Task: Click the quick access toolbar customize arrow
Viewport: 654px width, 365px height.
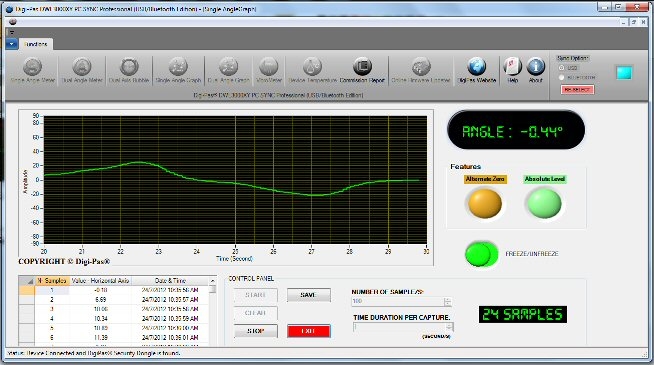Action: click(12, 32)
